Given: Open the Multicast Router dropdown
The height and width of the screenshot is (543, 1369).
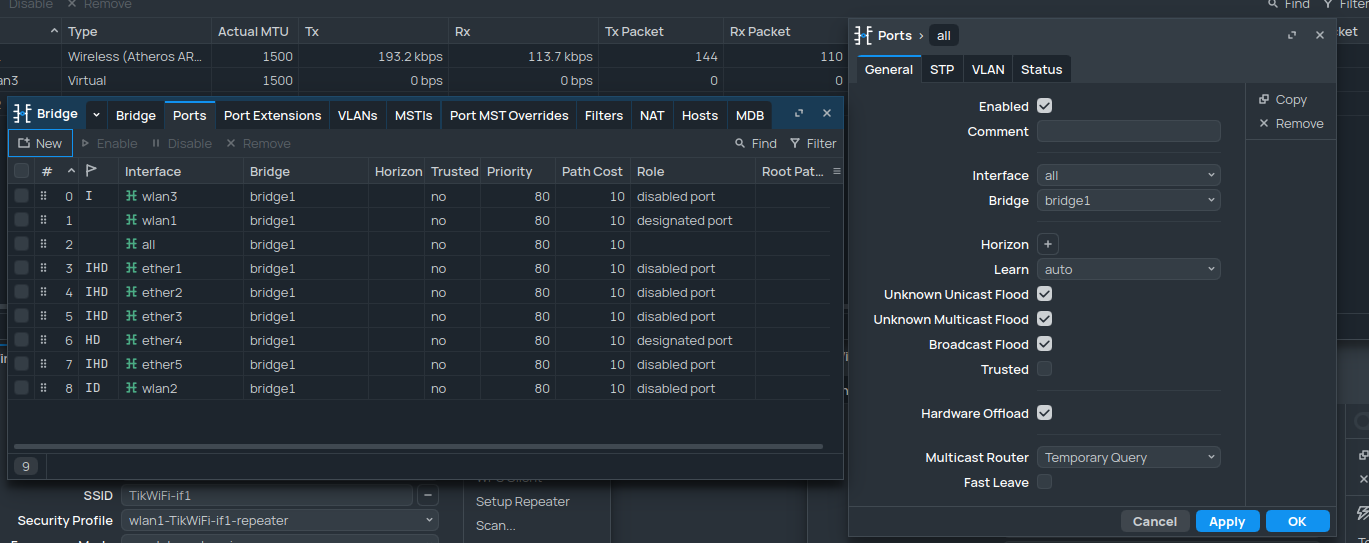Looking at the screenshot, I should pos(1128,457).
